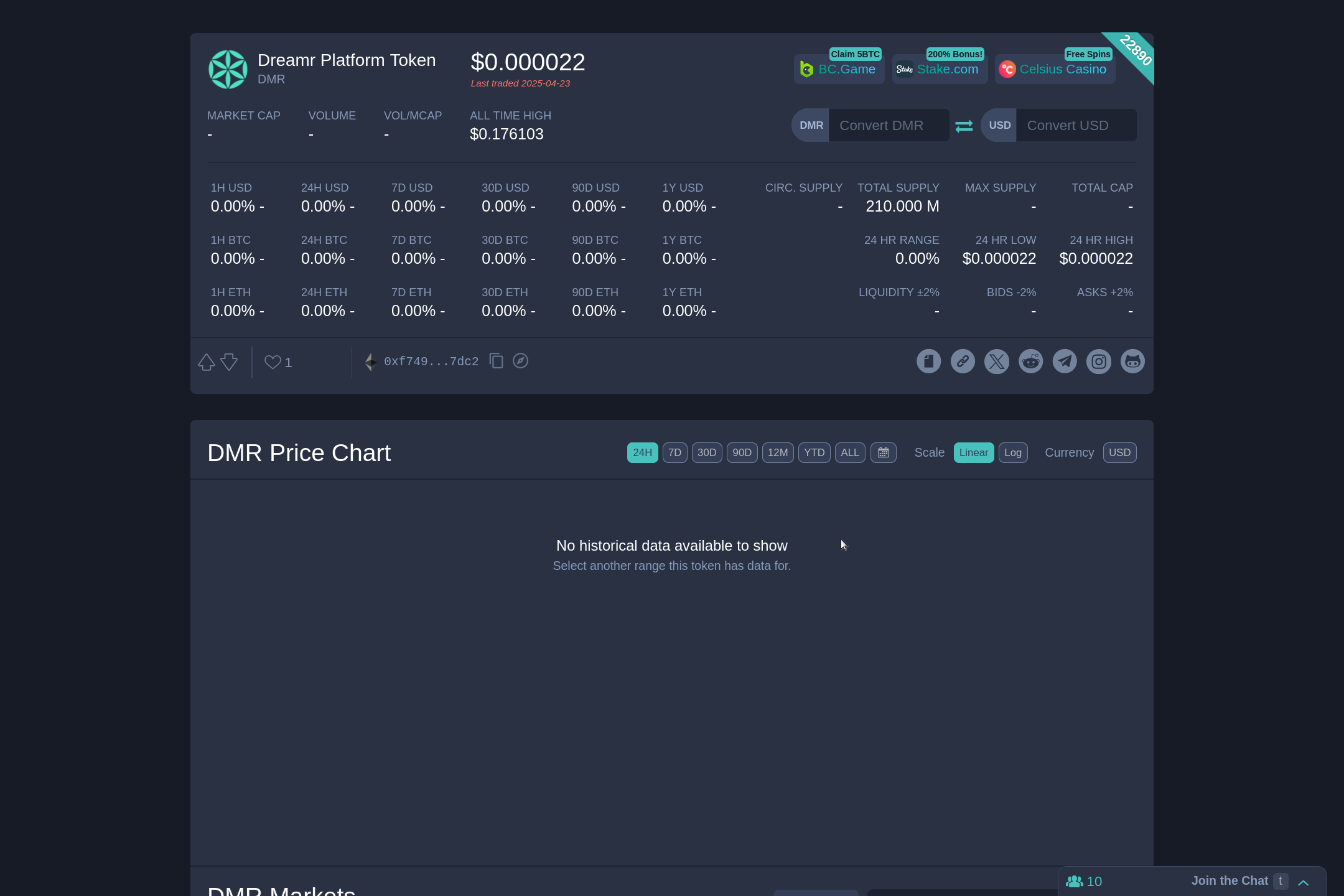Open the compass block explorer icon
Screen dimensions: 1344x896
(520, 361)
